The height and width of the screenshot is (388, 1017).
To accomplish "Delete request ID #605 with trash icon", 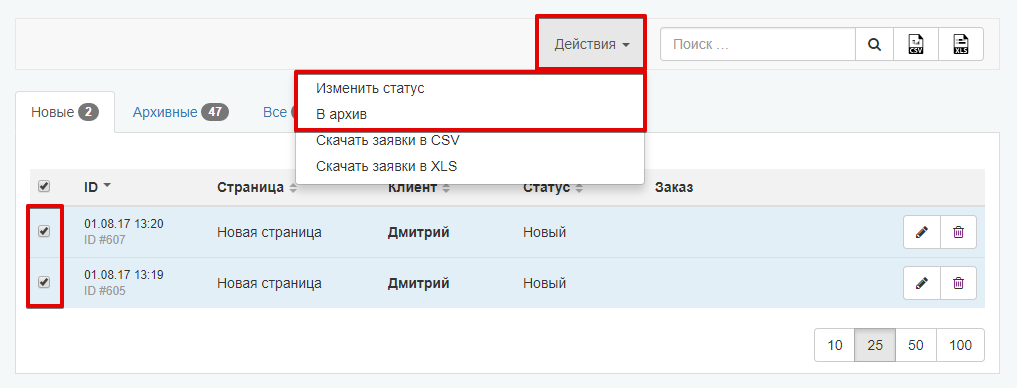I will pos(958,283).
